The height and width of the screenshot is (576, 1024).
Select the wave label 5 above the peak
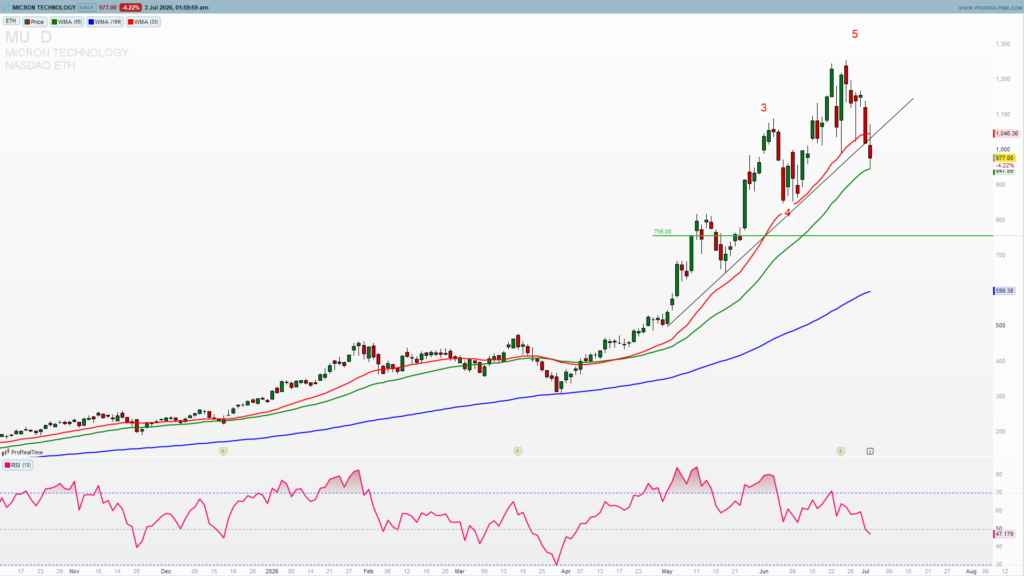point(855,34)
